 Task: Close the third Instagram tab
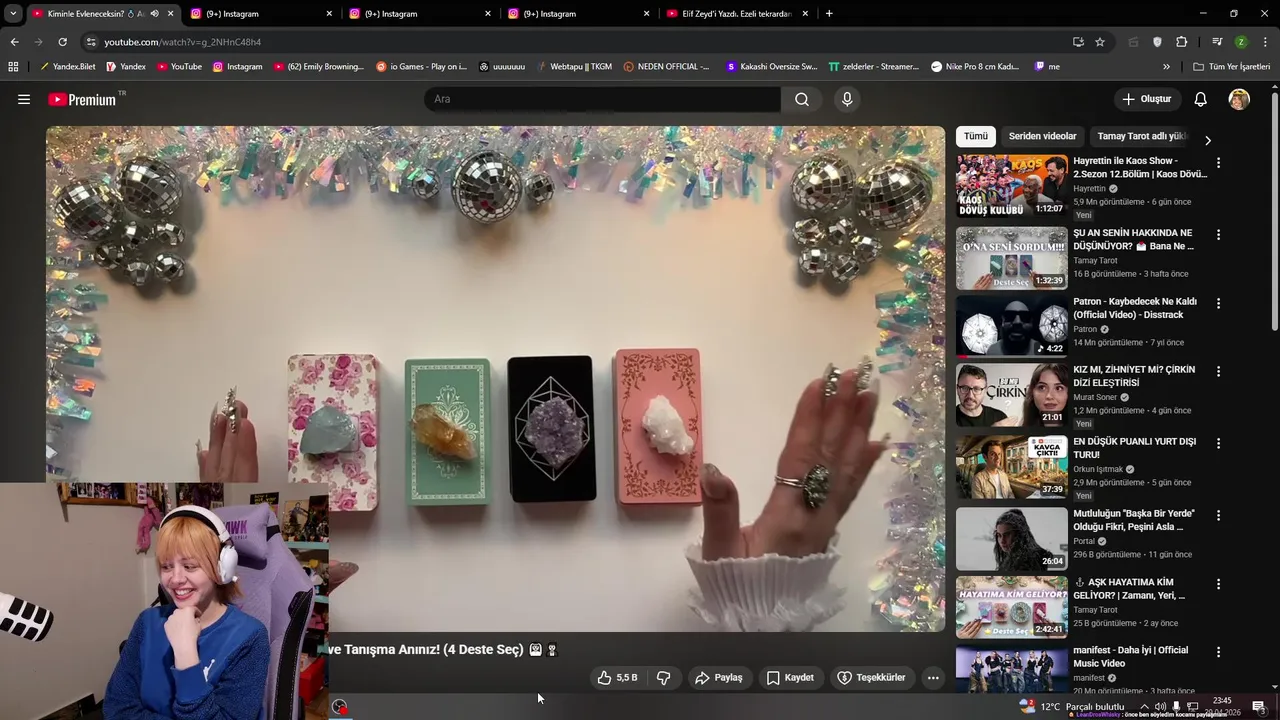point(646,14)
